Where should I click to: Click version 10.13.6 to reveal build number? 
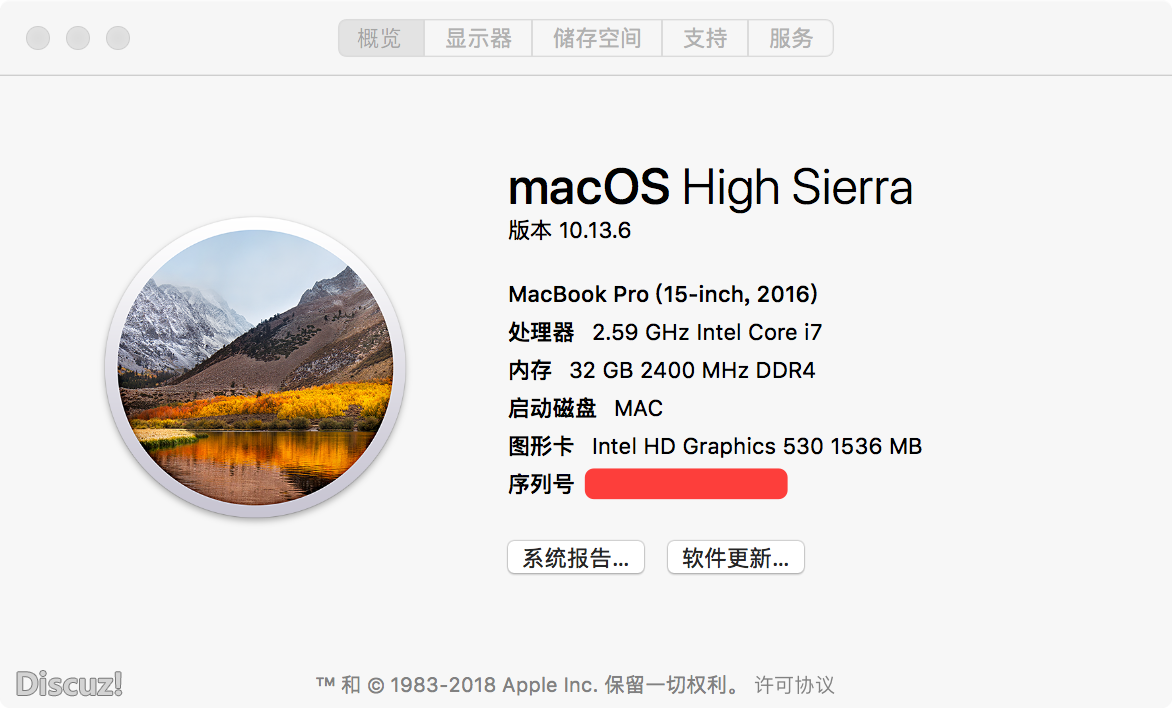(594, 231)
